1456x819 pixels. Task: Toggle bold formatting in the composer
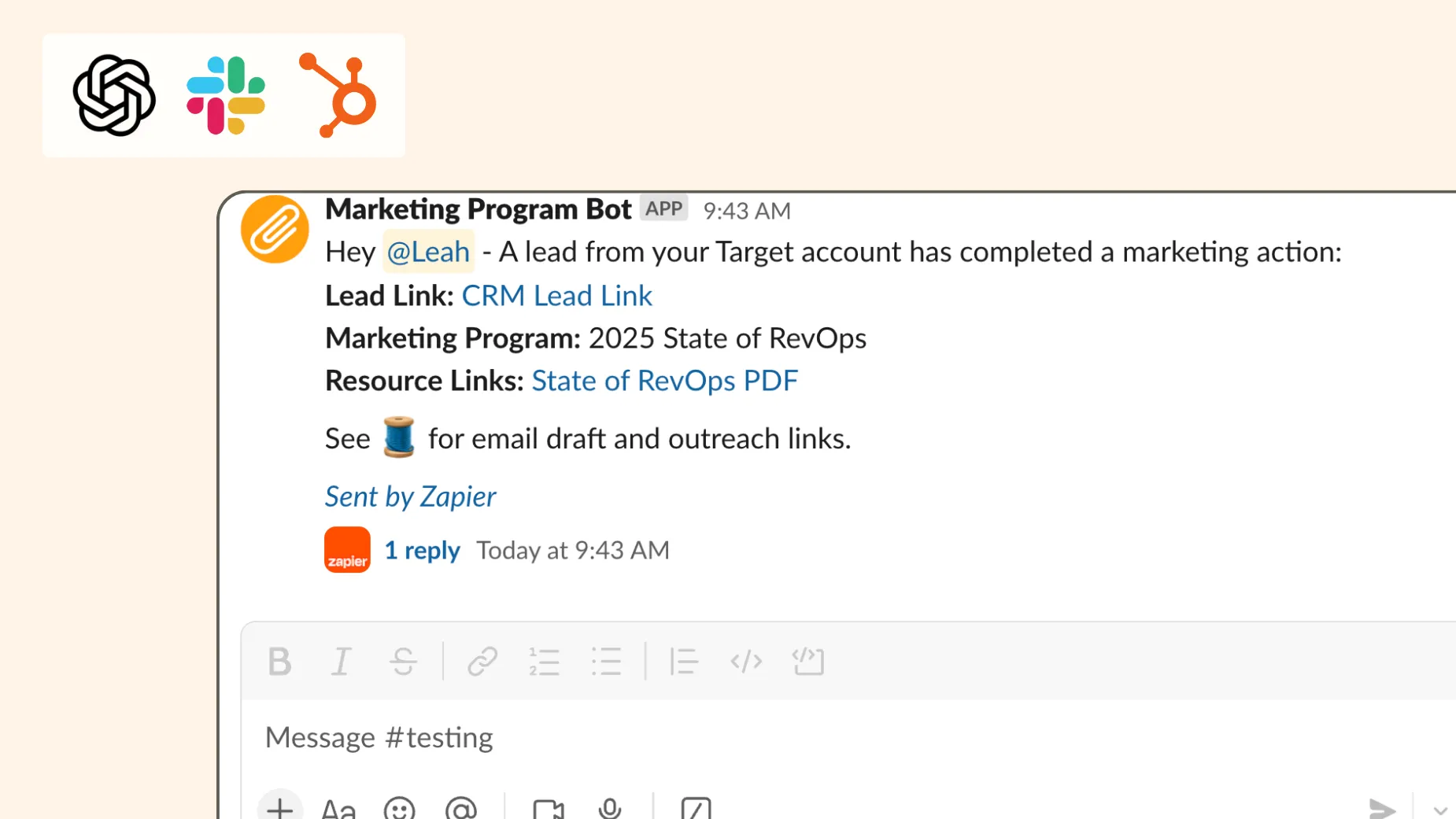point(279,662)
